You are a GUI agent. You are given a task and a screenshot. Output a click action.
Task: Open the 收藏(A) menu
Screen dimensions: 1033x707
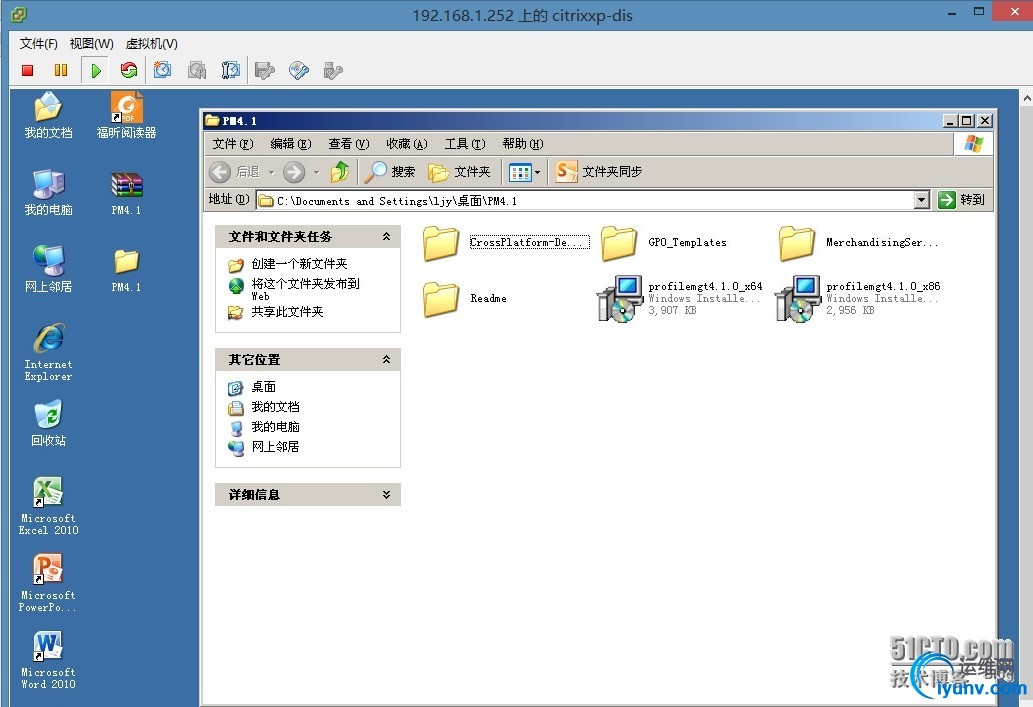tap(406, 144)
